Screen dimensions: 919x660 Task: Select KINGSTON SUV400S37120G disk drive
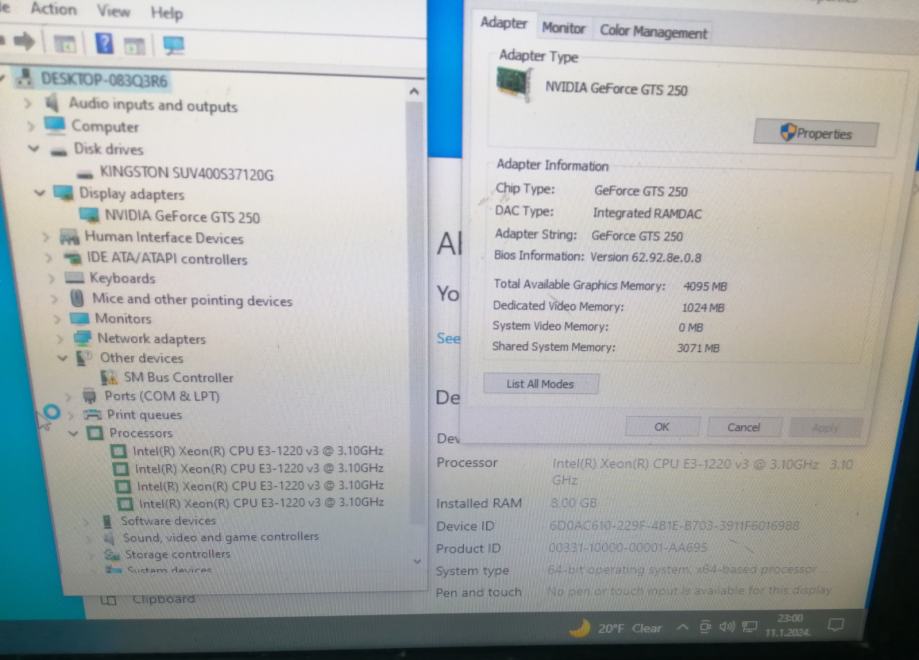coord(186,173)
